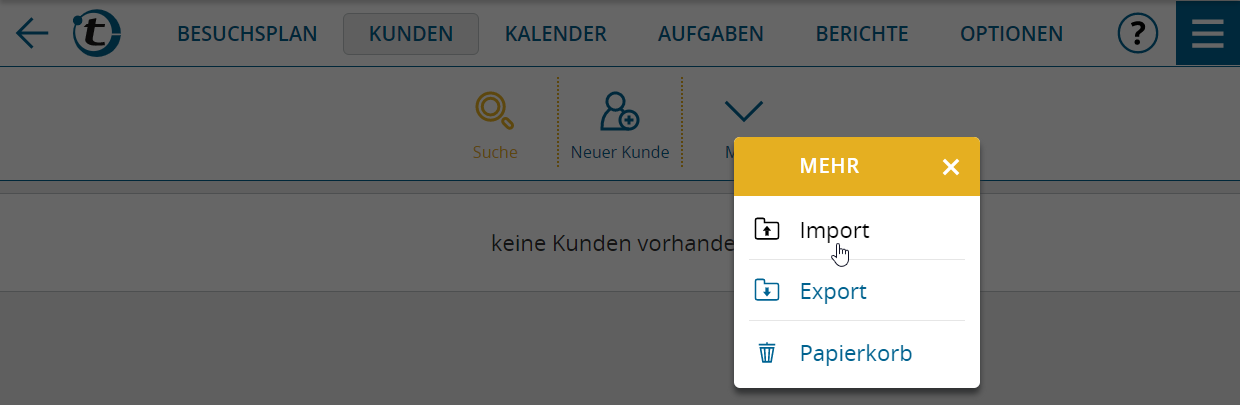This screenshot has height=405, width=1240.
Task: Choose Import text in the Mehr menu
Action: [834, 230]
